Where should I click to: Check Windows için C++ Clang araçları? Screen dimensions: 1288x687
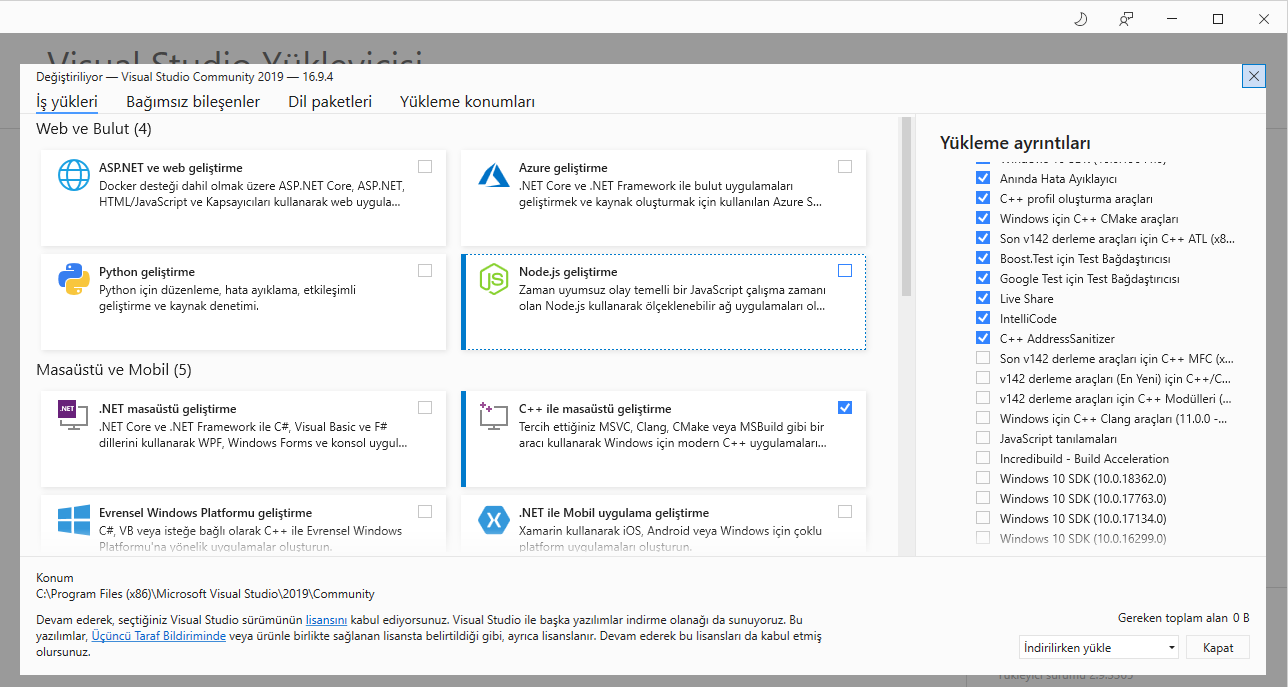click(x=982, y=418)
